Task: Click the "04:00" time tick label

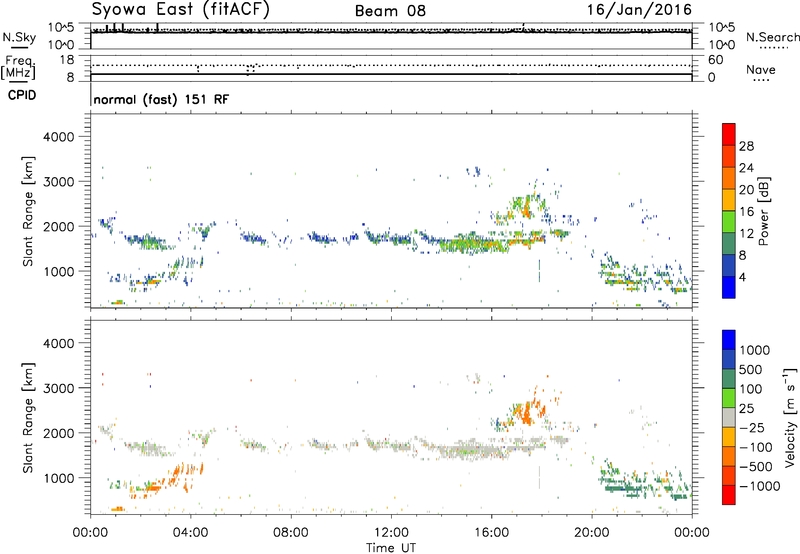Action: (190, 533)
